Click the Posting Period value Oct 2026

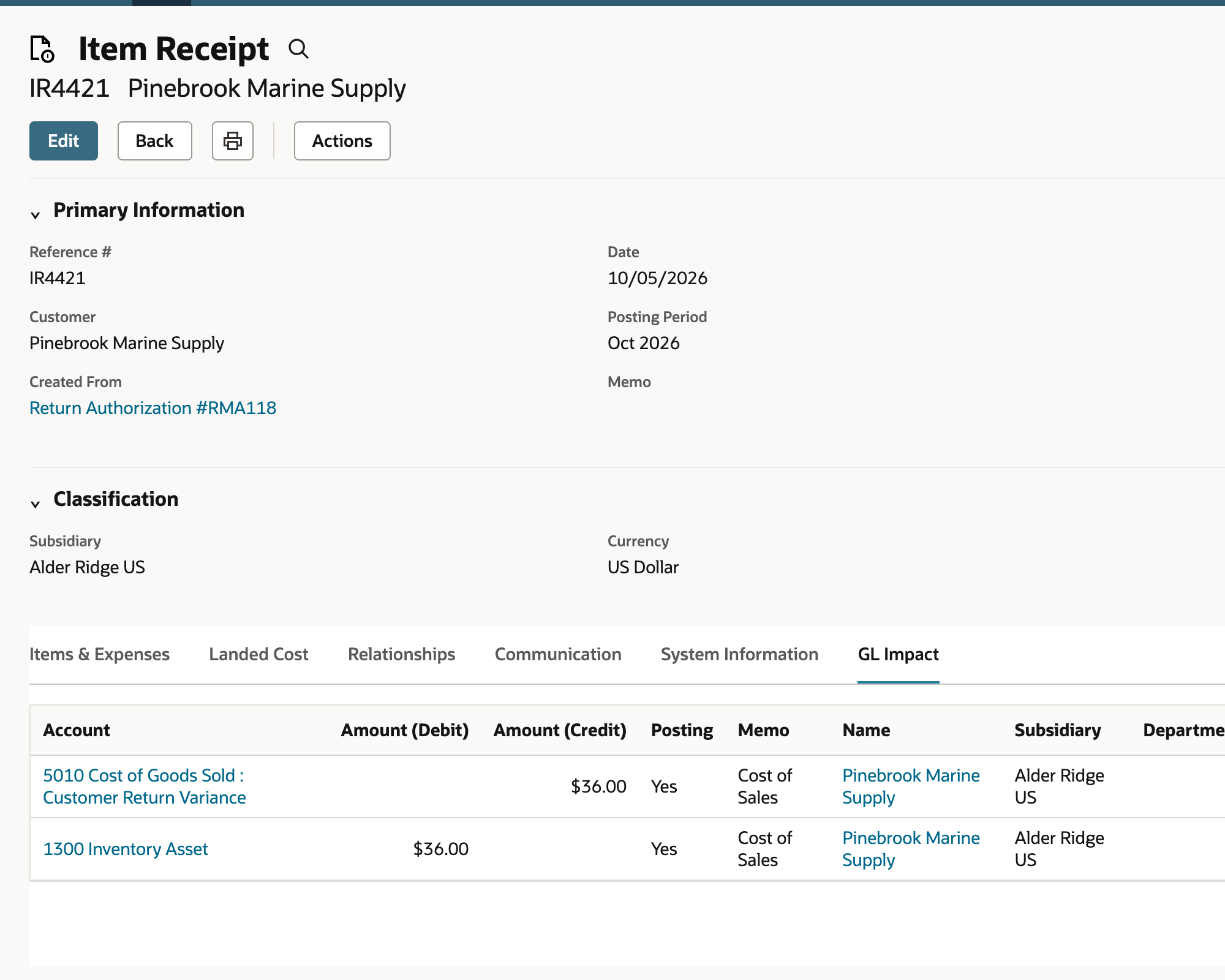[644, 343]
